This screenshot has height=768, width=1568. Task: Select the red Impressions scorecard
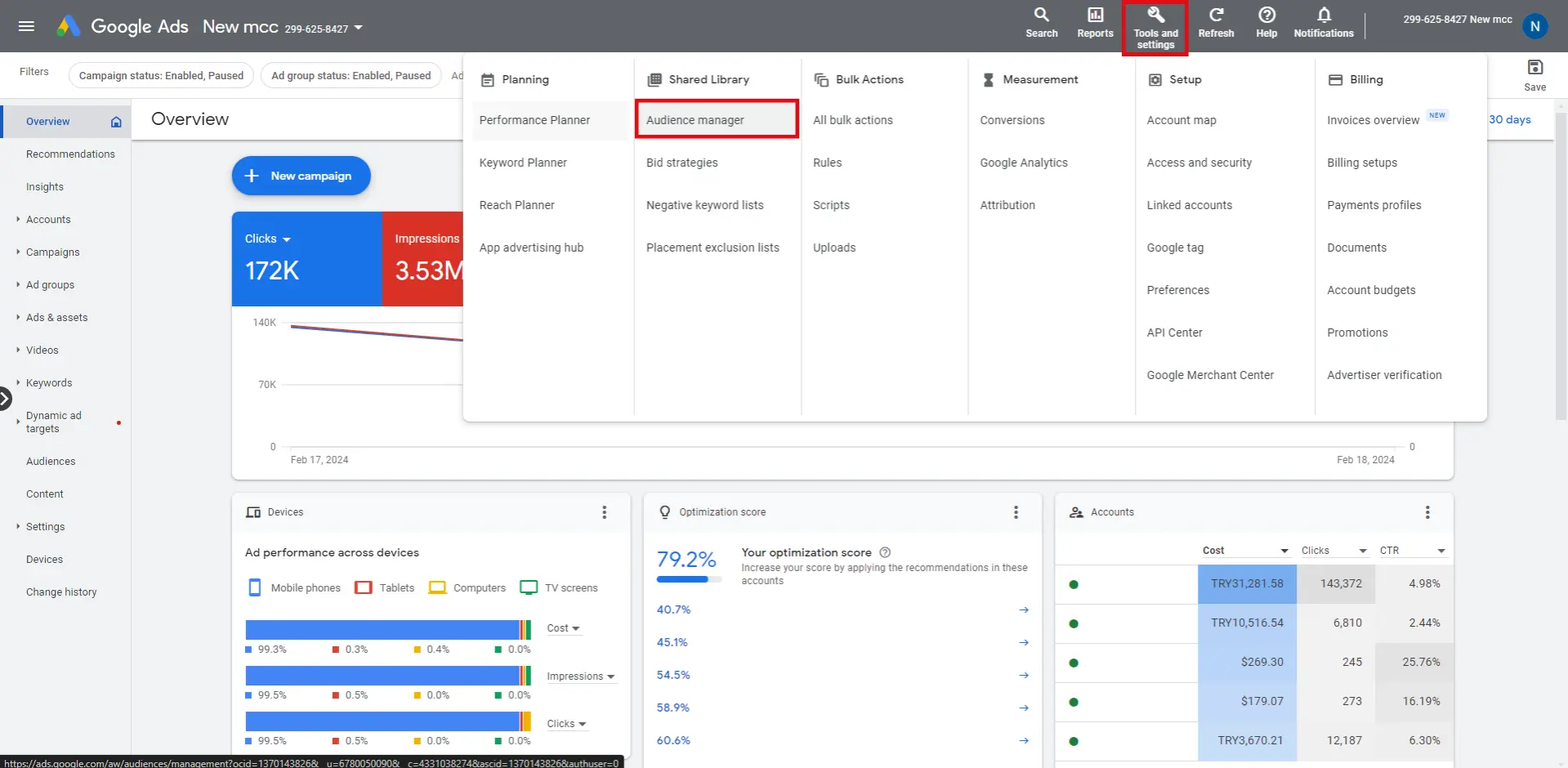(423, 259)
